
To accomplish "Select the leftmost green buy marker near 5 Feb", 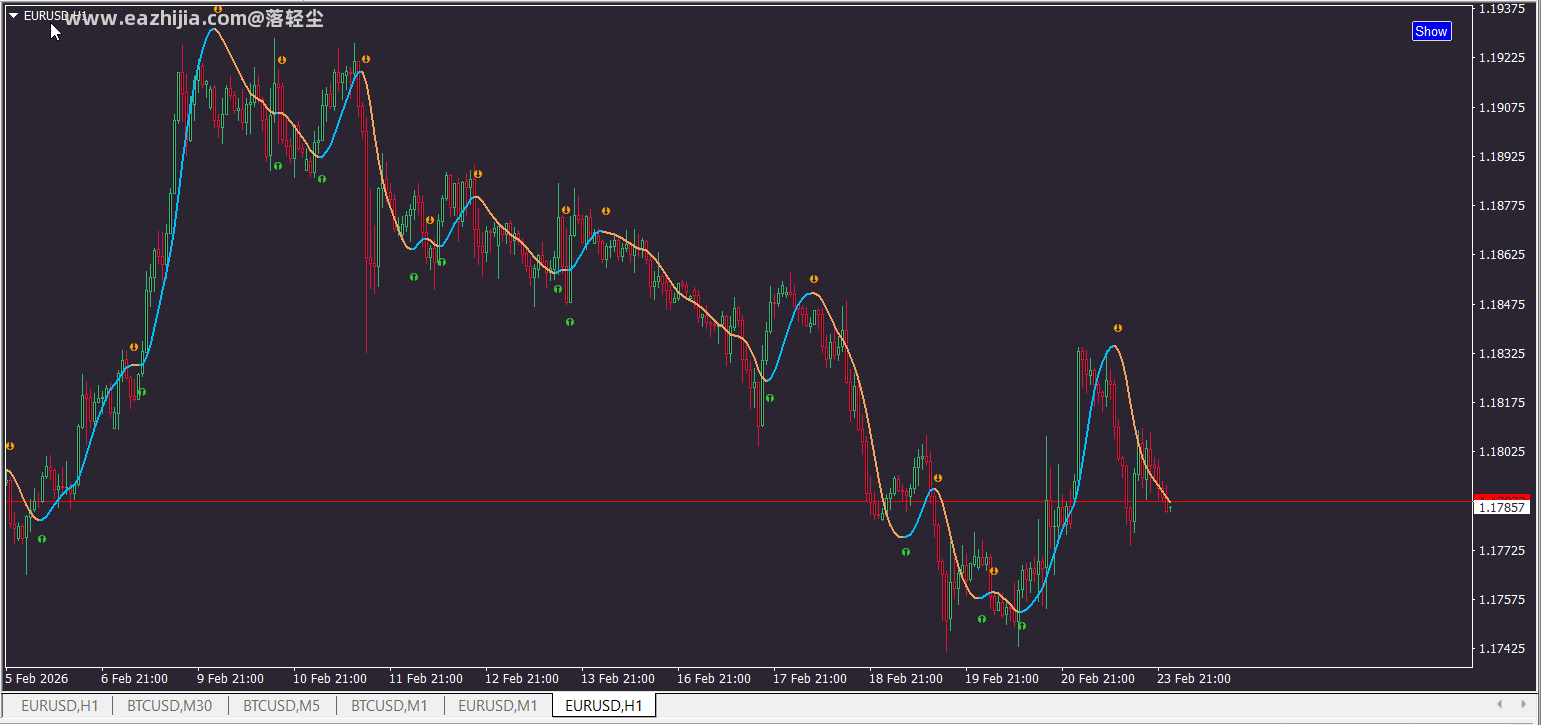I will (x=42, y=539).
